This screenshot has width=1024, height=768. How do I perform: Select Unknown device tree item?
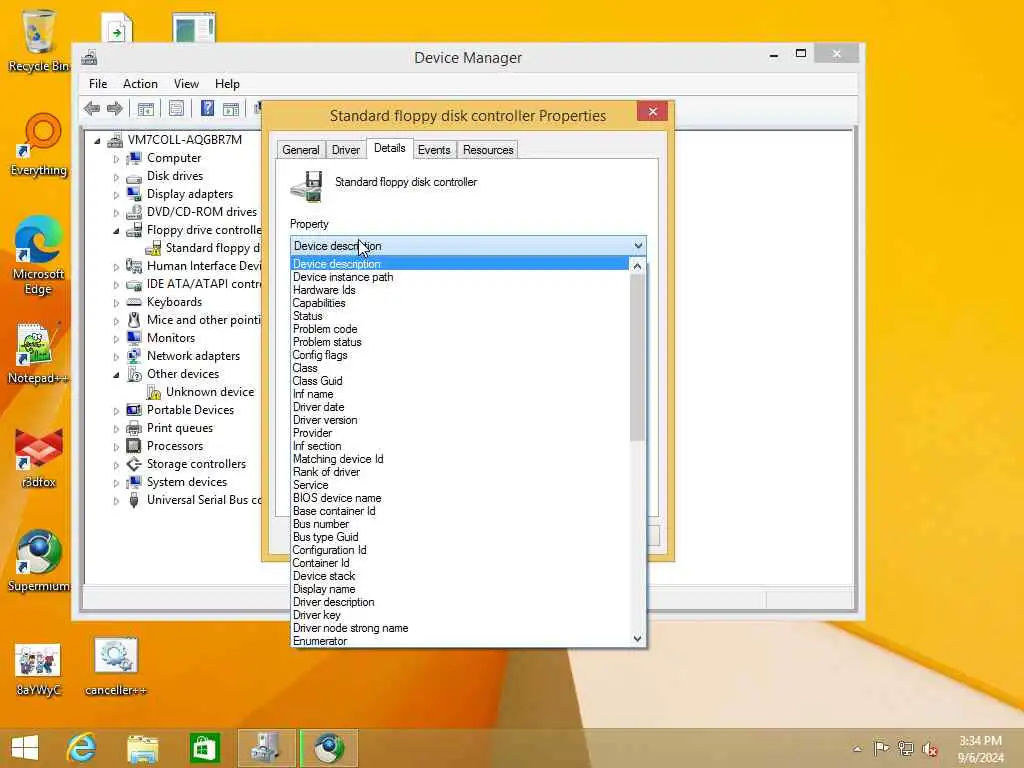(x=210, y=392)
